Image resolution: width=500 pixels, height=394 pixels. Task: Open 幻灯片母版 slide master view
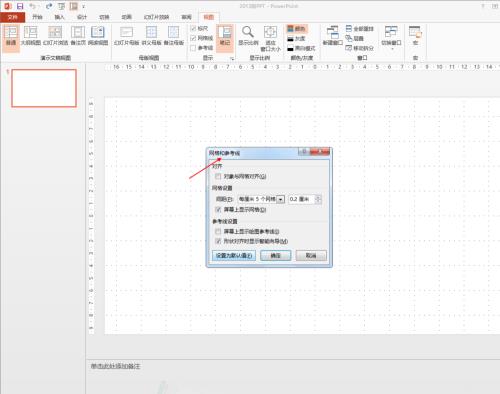point(126,36)
